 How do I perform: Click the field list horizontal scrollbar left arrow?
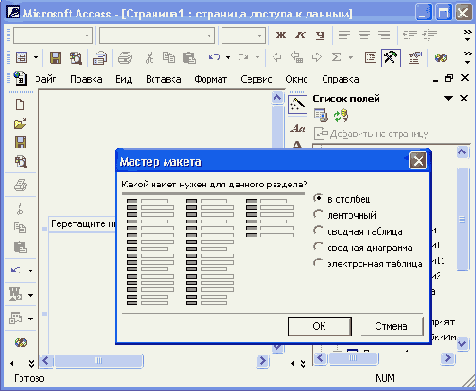320,358
